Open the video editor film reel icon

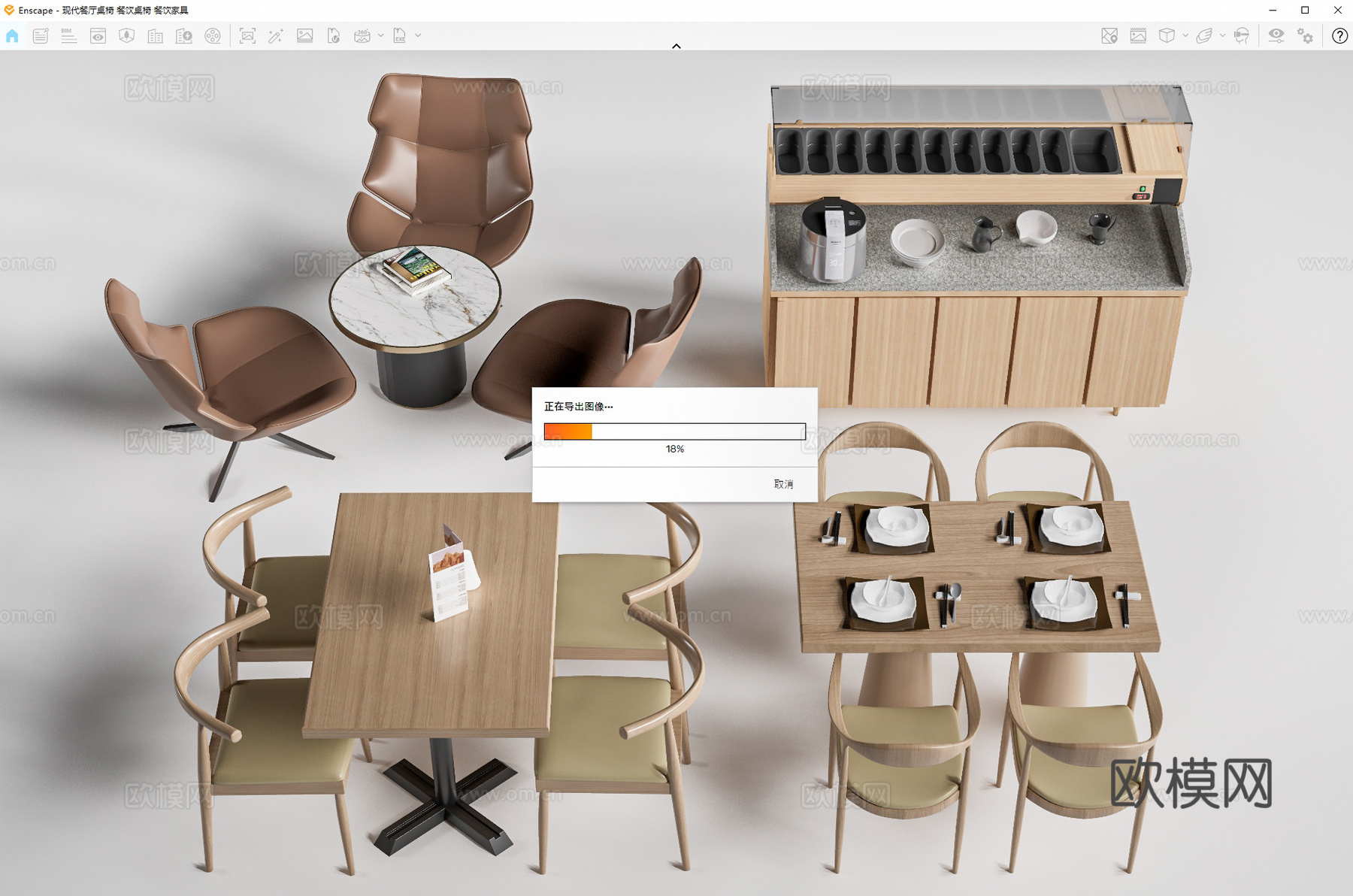(213, 36)
